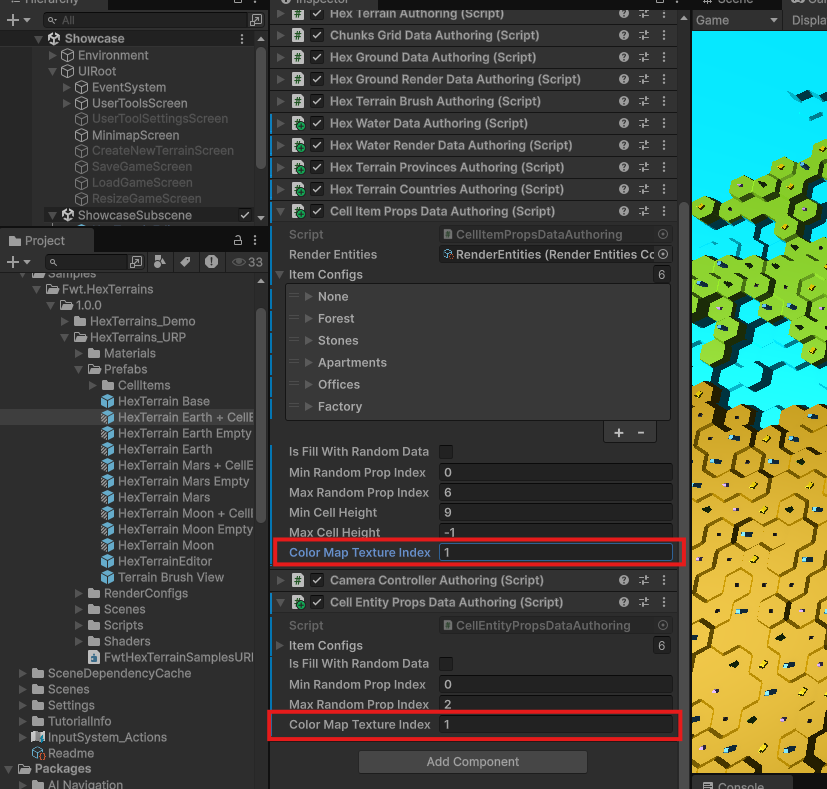Expand the Forest item config
The image size is (827, 789).
(x=309, y=319)
